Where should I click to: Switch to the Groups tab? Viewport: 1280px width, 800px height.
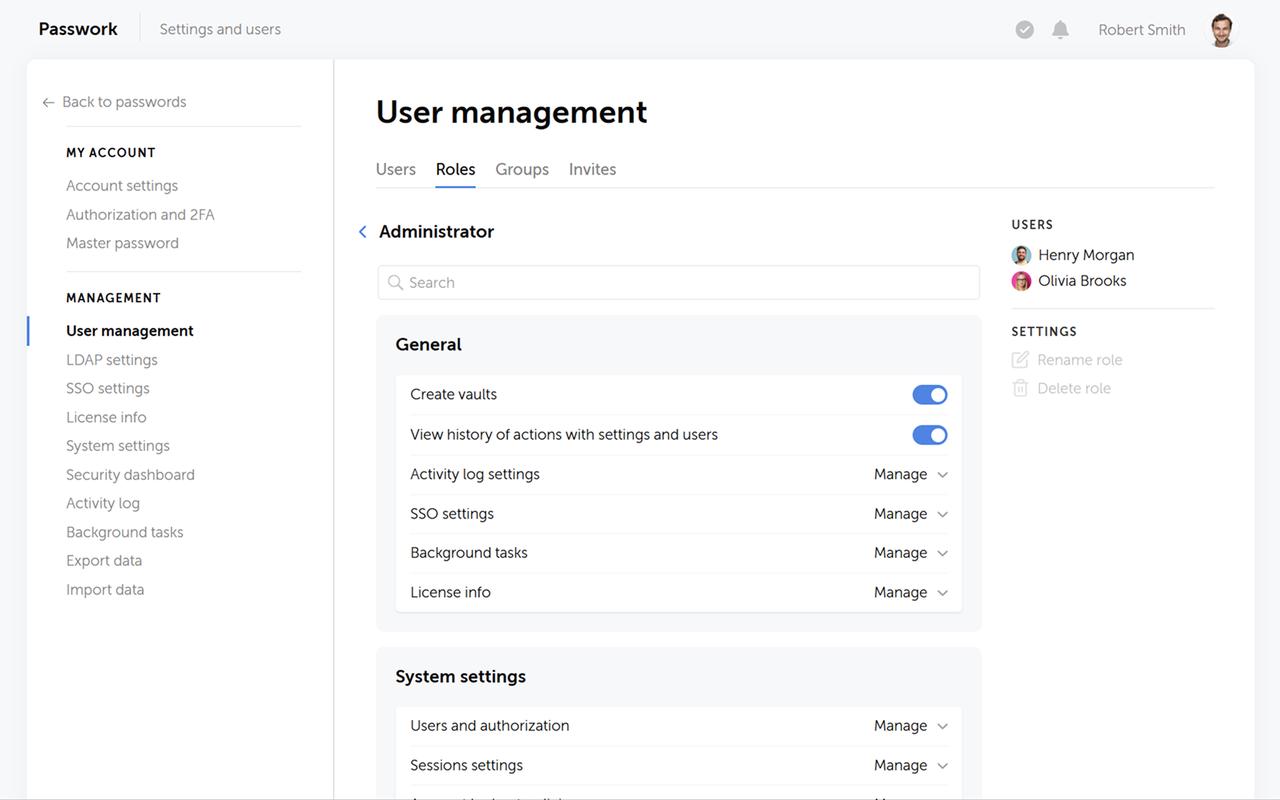pyautogui.click(x=522, y=169)
